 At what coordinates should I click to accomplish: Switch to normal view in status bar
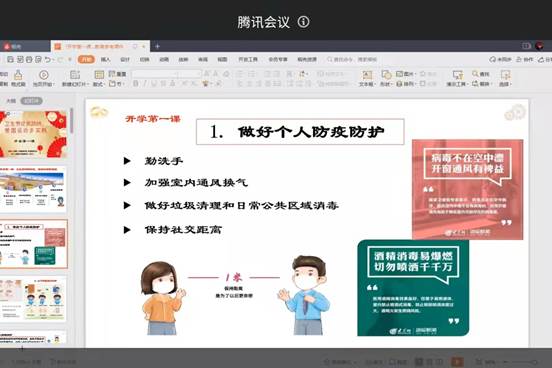point(419,362)
